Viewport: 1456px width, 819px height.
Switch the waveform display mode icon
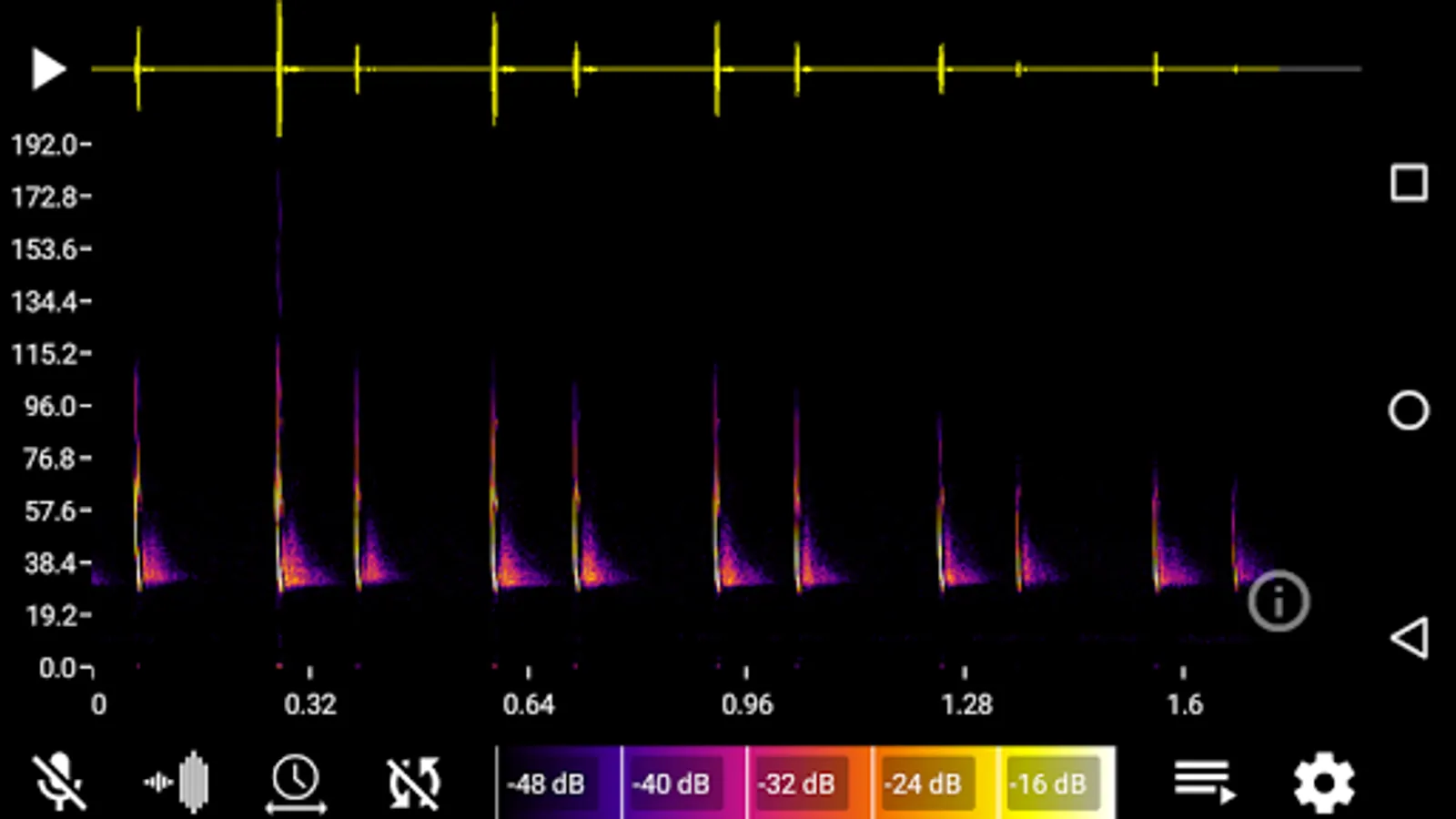[177, 782]
